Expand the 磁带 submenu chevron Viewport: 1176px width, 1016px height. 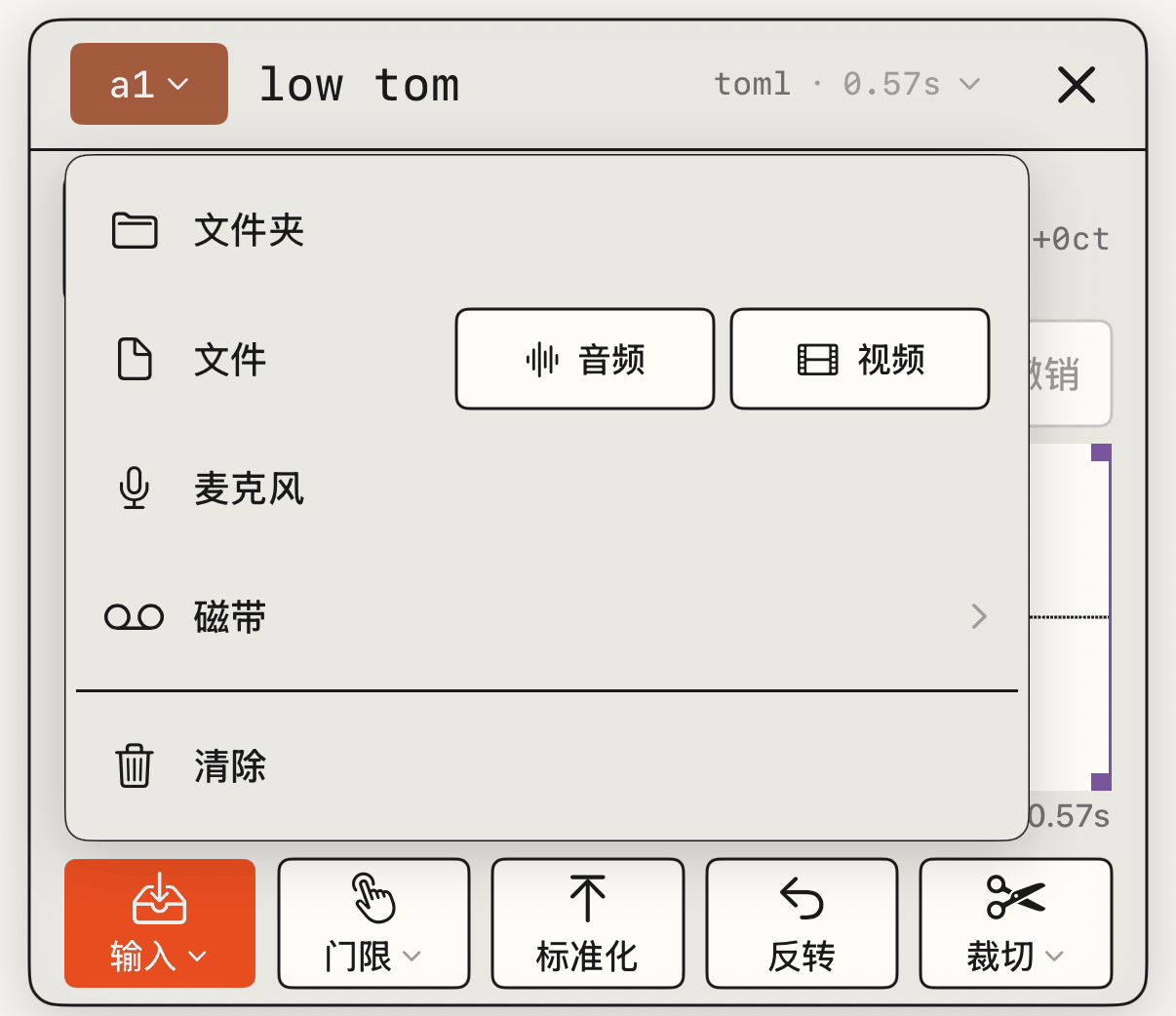click(x=979, y=616)
